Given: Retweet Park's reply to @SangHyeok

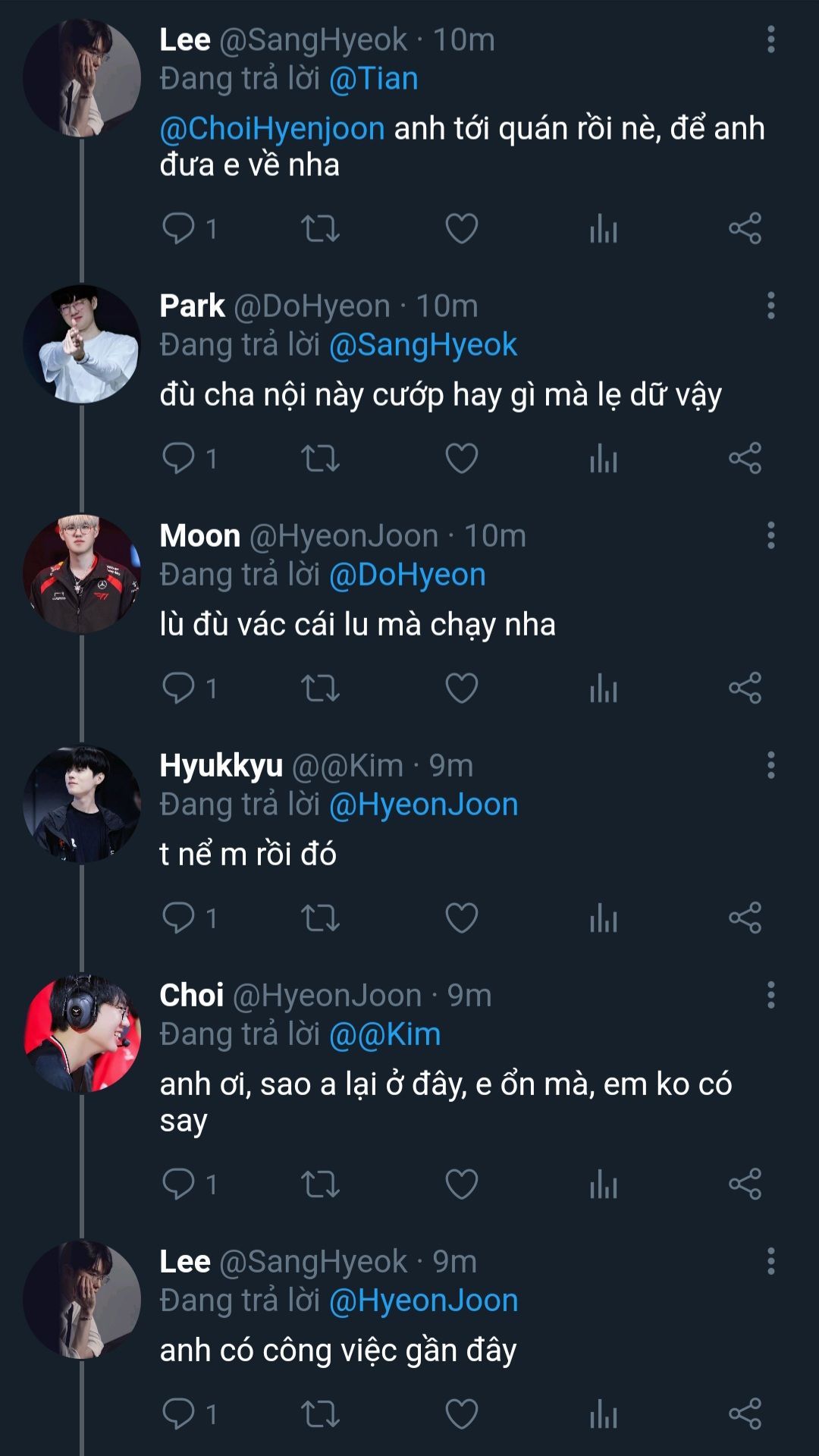Looking at the screenshot, I should pyautogui.click(x=320, y=458).
